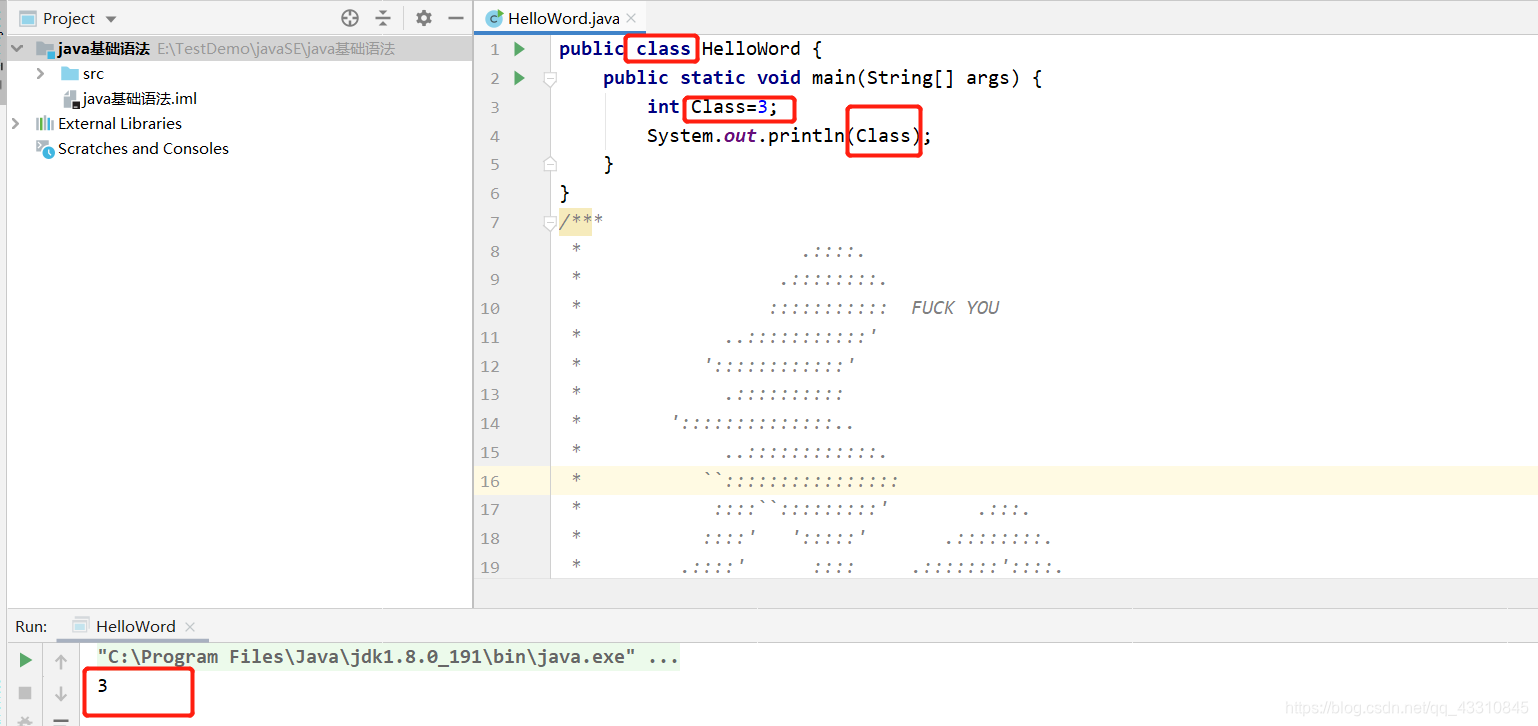This screenshot has width=1538, height=726.
Task: Click the Class argument inside println
Action: [x=883, y=136]
